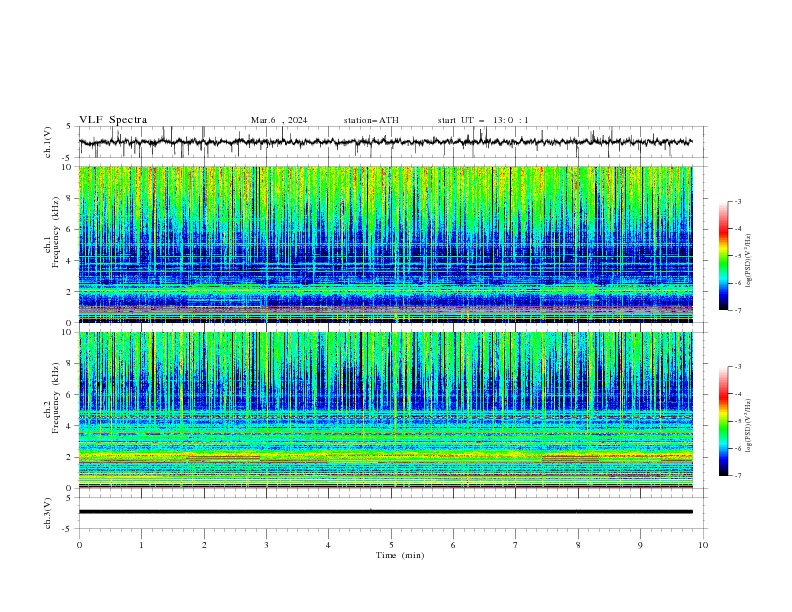Click time axis tick label "1"
The image size is (792, 612).
[141, 545]
